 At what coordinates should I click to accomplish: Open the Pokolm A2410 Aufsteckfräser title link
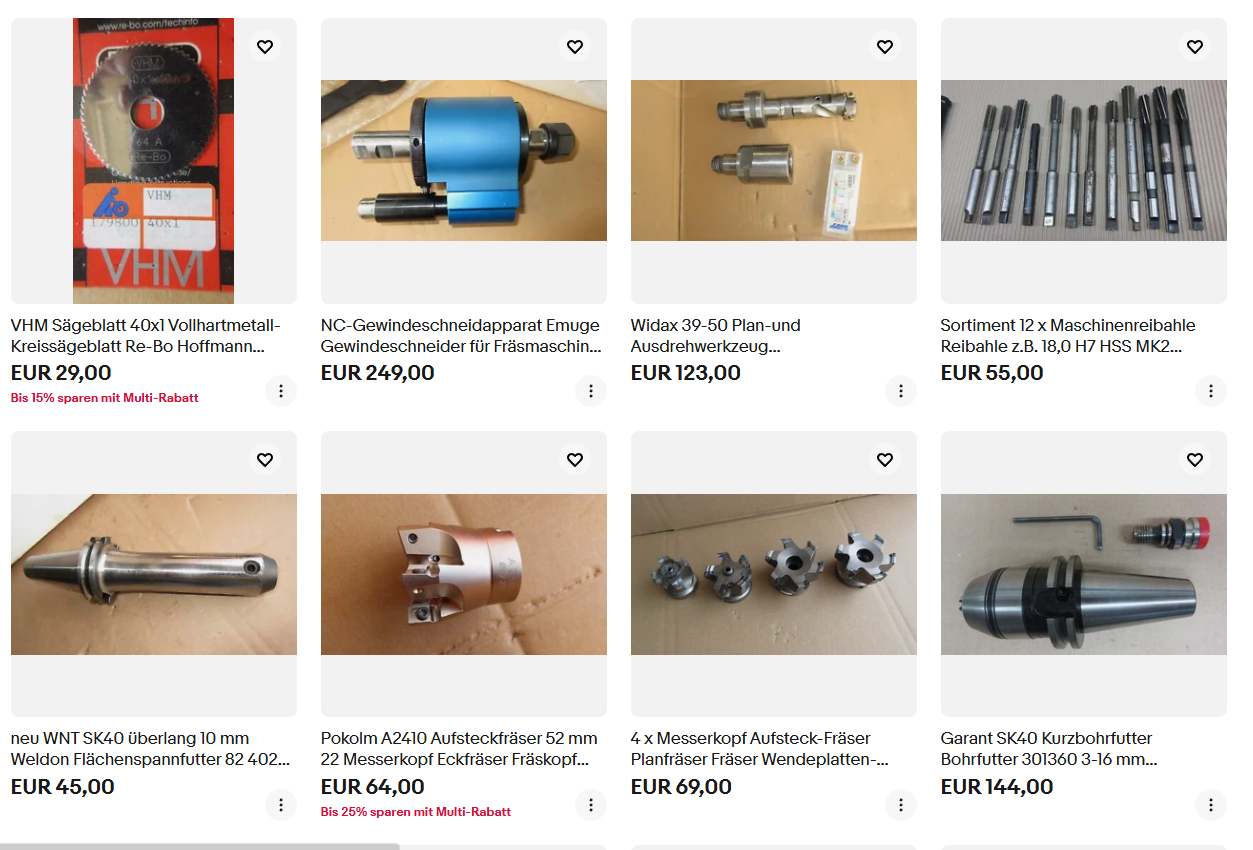coord(459,749)
